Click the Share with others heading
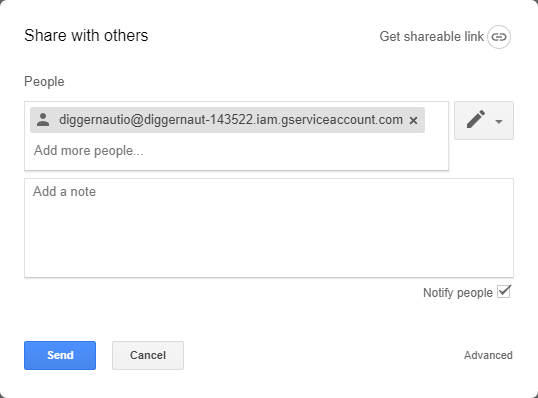Viewport: 538px width, 398px height. coord(86,35)
